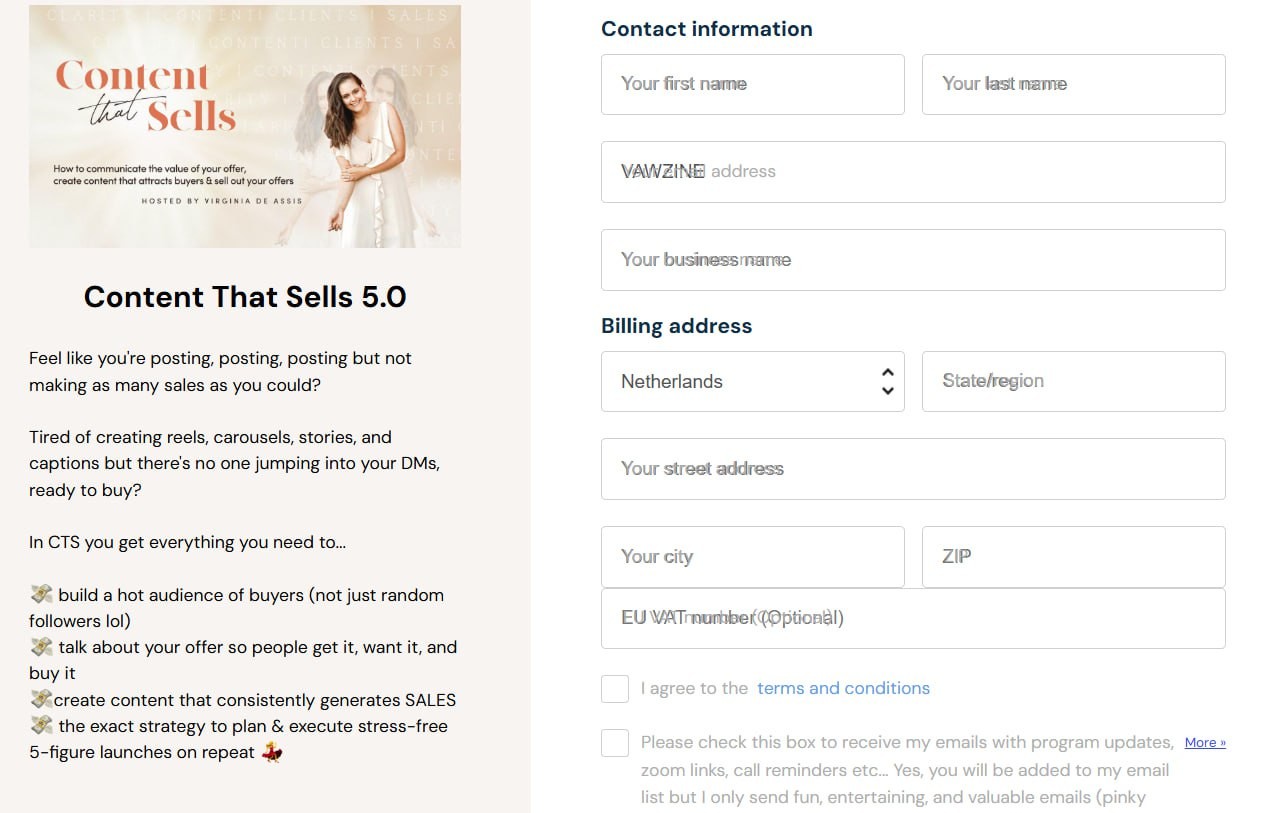This screenshot has height=813, width=1264.
Task: Click the Content That Sells banner image
Action: [245, 126]
